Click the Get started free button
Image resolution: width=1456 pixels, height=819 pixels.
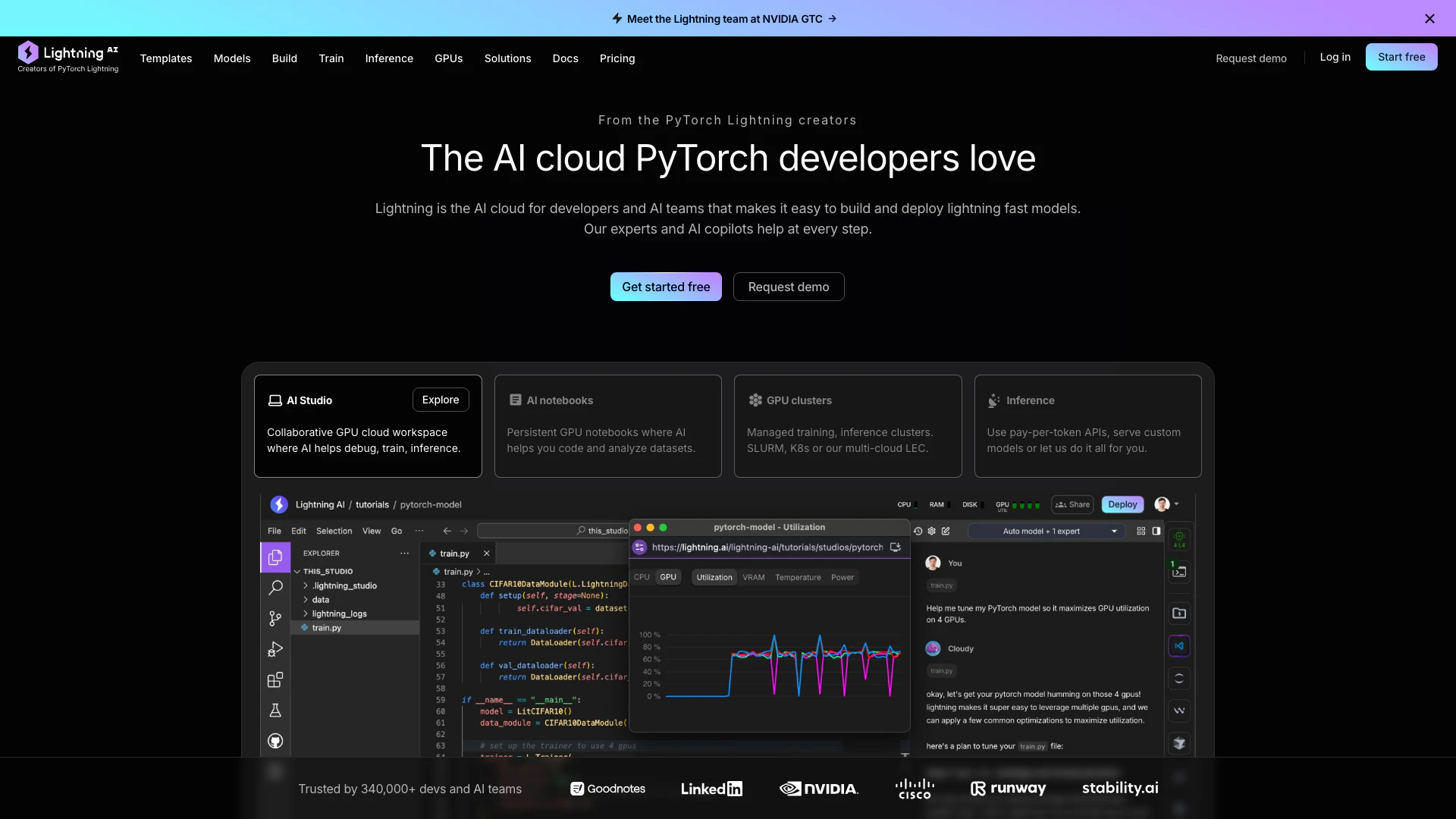(666, 287)
